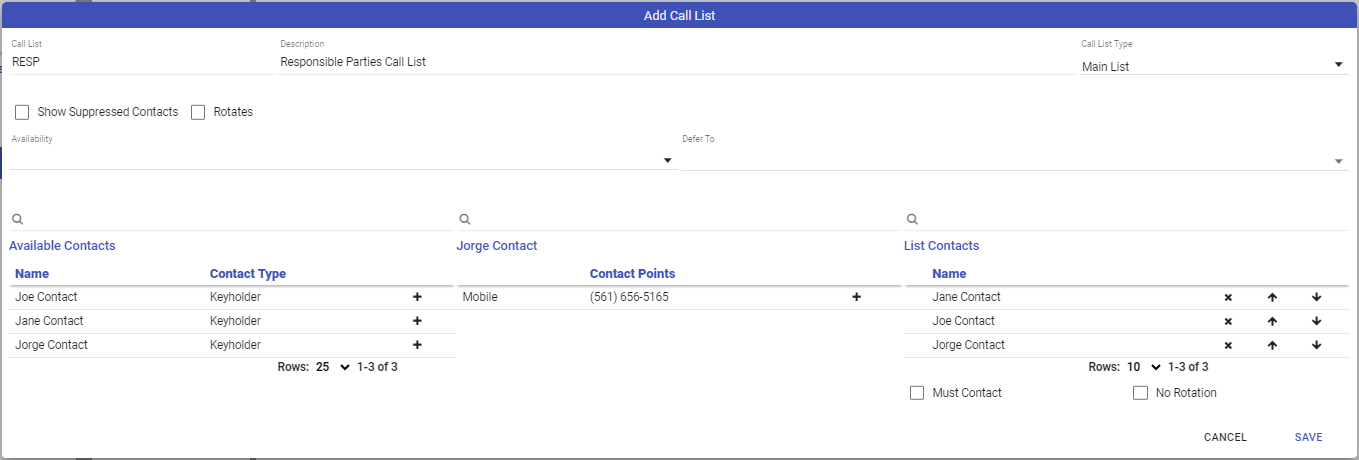This screenshot has width=1359, height=460.
Task: Cancel adding the call list
Action: click(x=1225, y=437)
